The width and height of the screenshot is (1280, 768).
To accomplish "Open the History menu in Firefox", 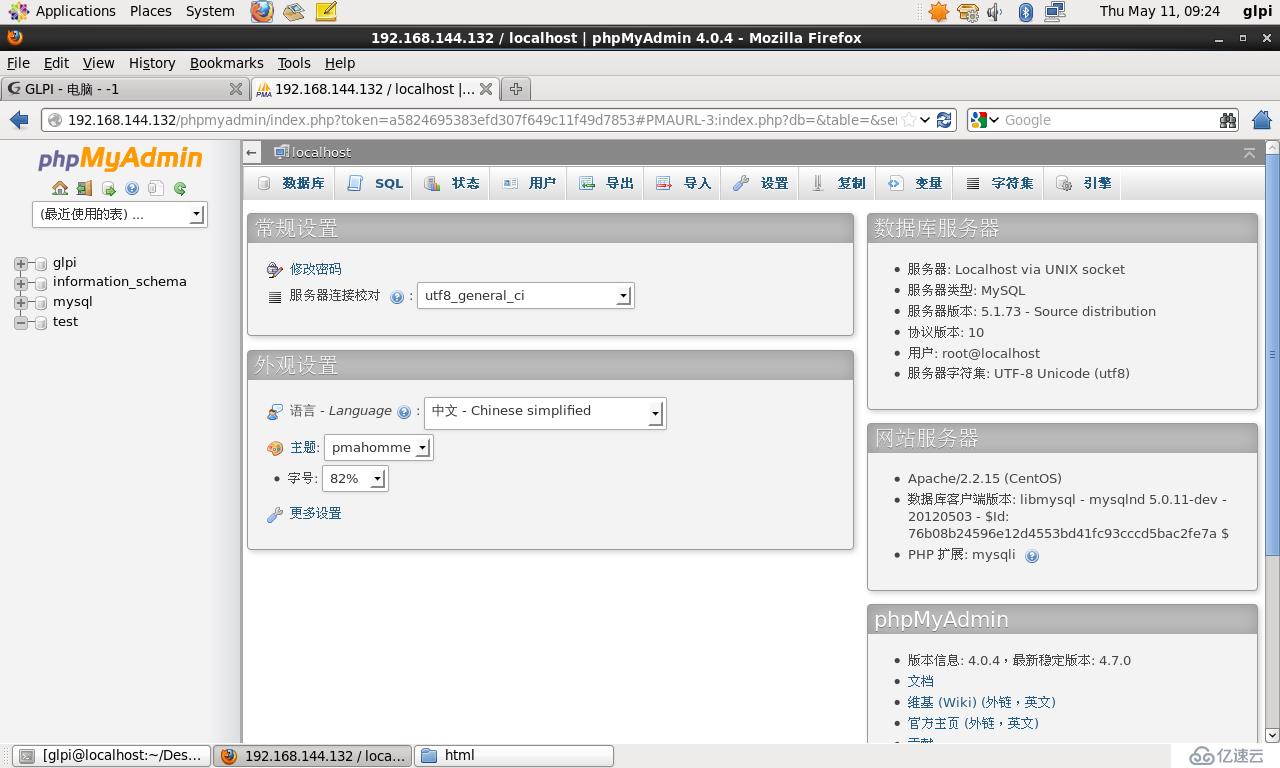I will [x=152, y=63].
